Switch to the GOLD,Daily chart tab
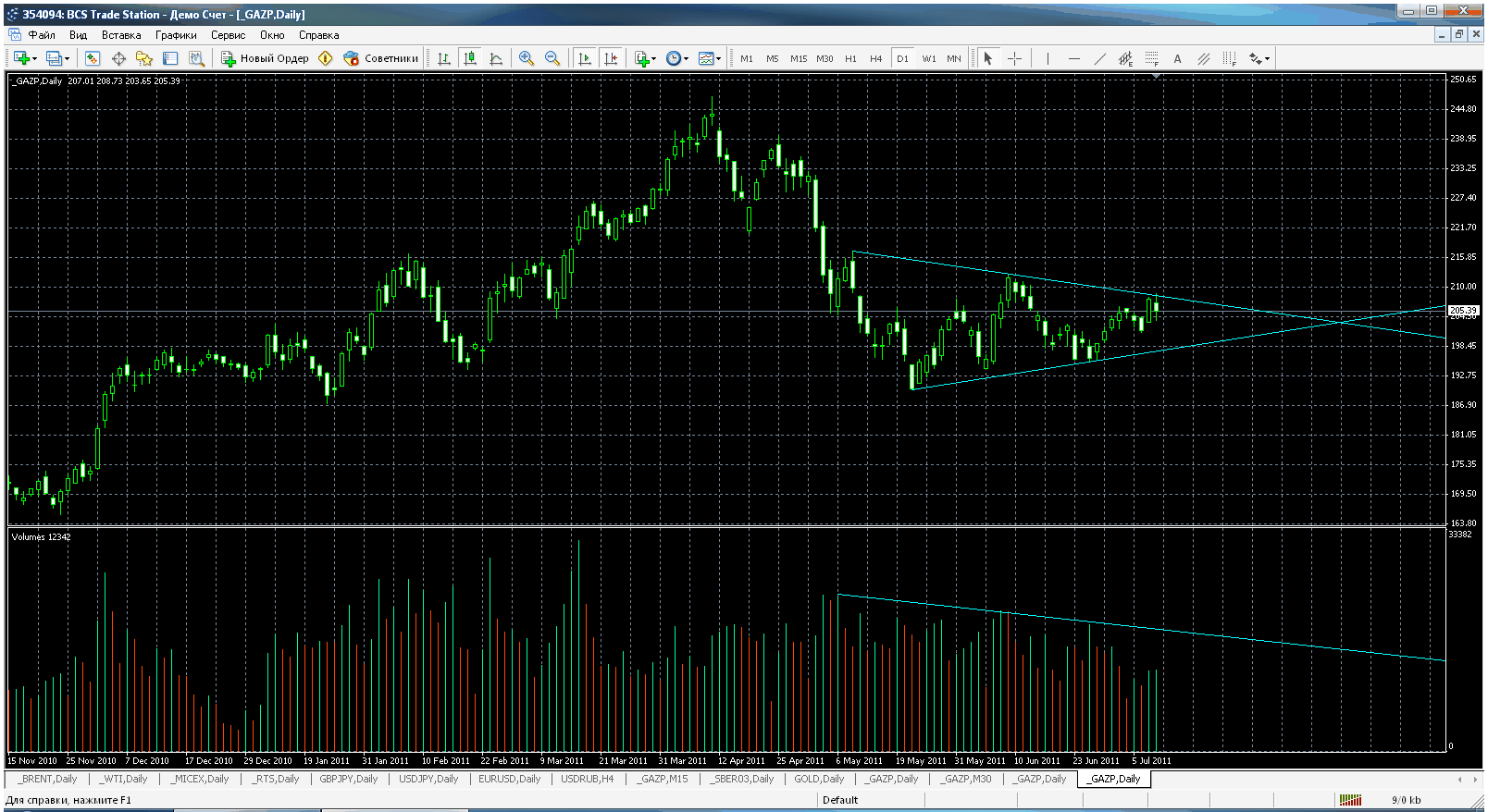 click(819, 779)
